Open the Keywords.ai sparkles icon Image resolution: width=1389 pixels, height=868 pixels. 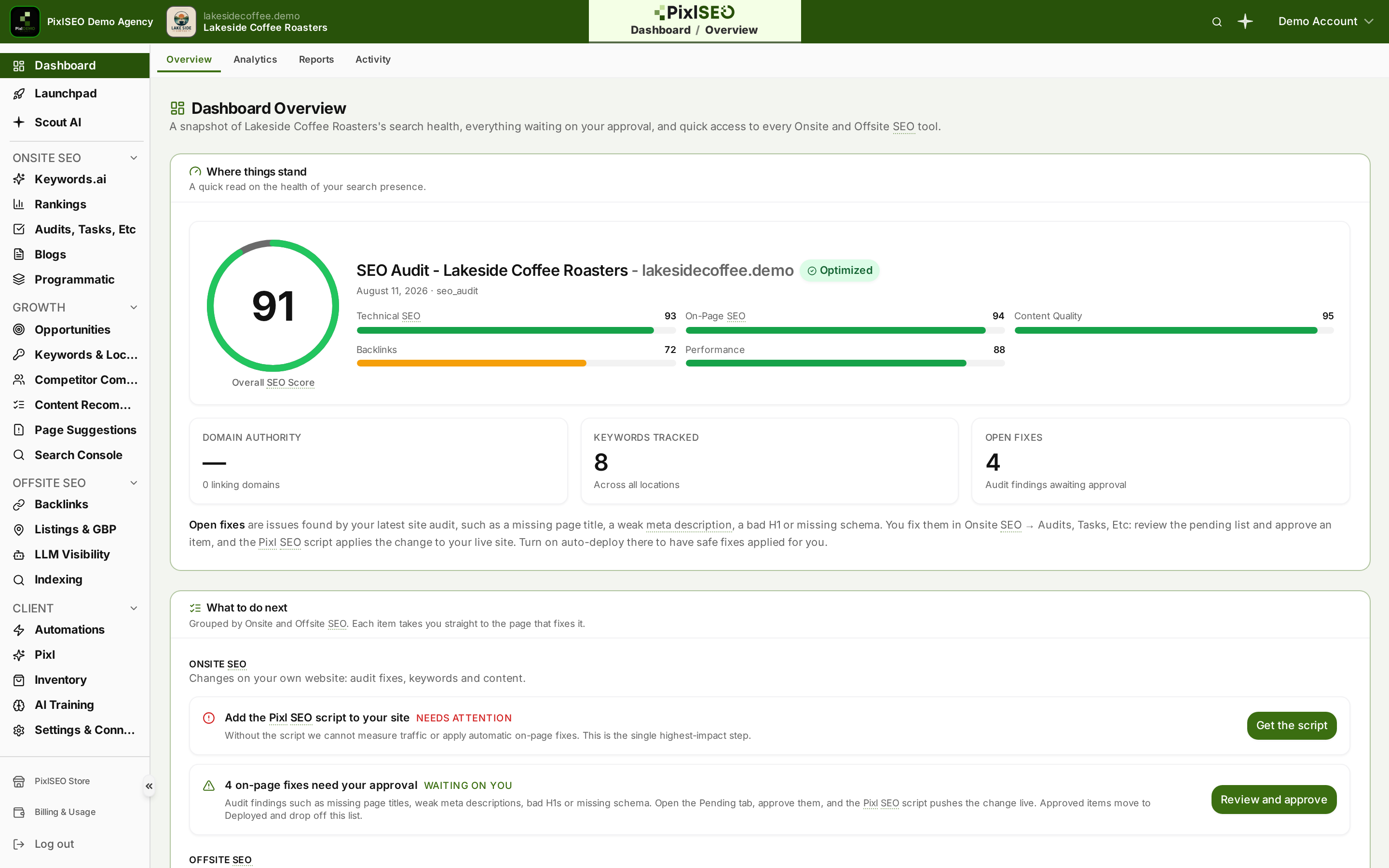(x=19, y=179)
